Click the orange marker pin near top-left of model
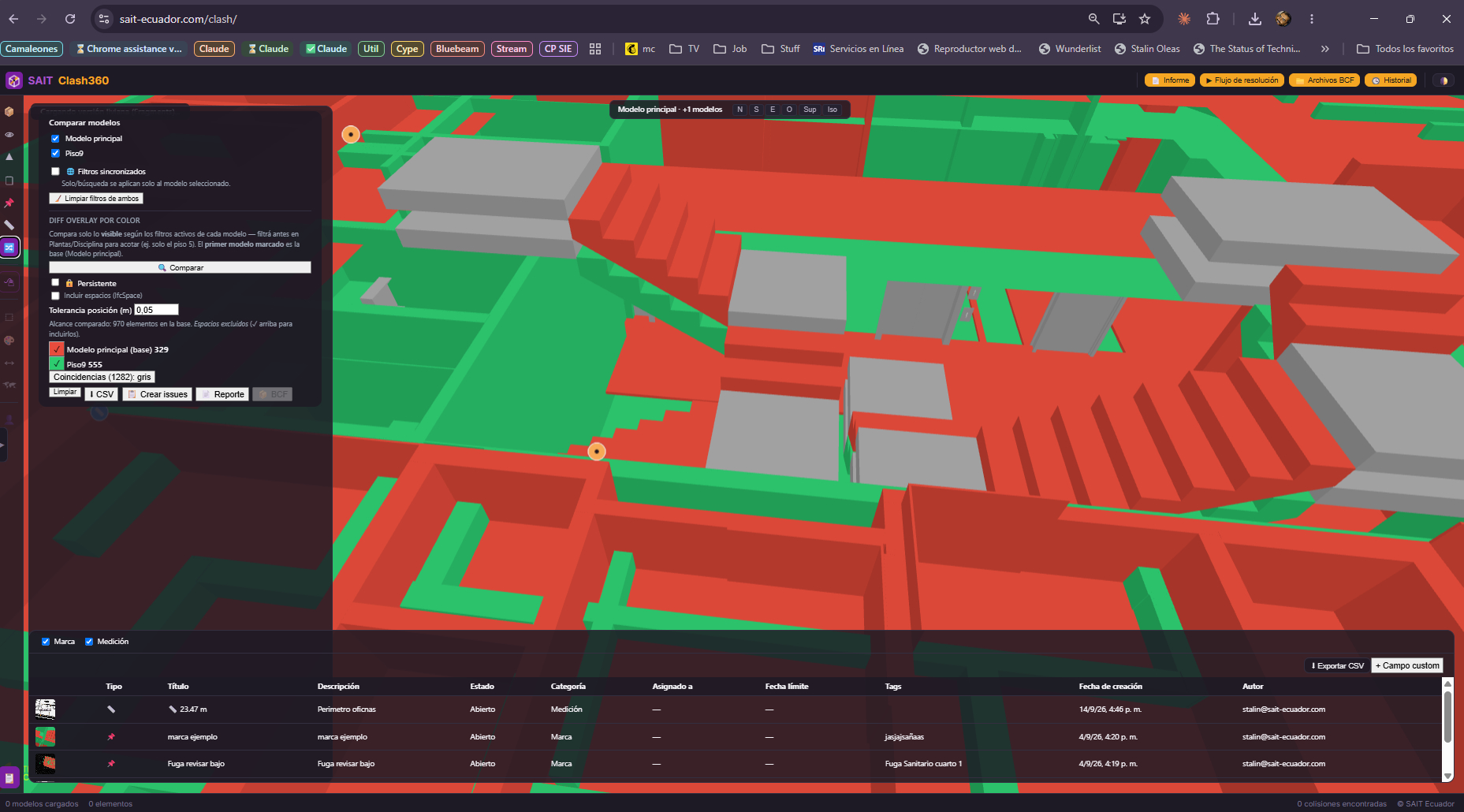Screen dimensions: 1464x812 point(351,135)
